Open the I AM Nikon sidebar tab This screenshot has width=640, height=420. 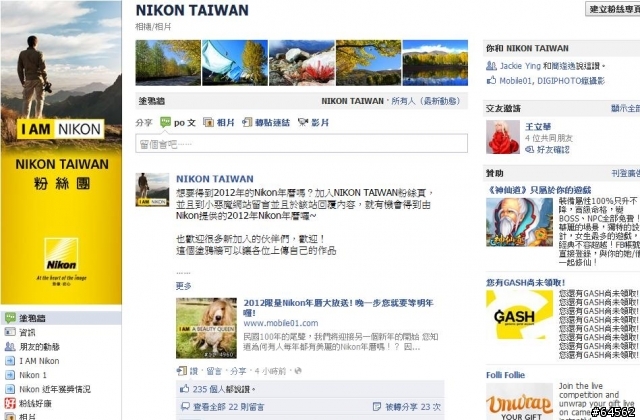click(x=39, y=361)
